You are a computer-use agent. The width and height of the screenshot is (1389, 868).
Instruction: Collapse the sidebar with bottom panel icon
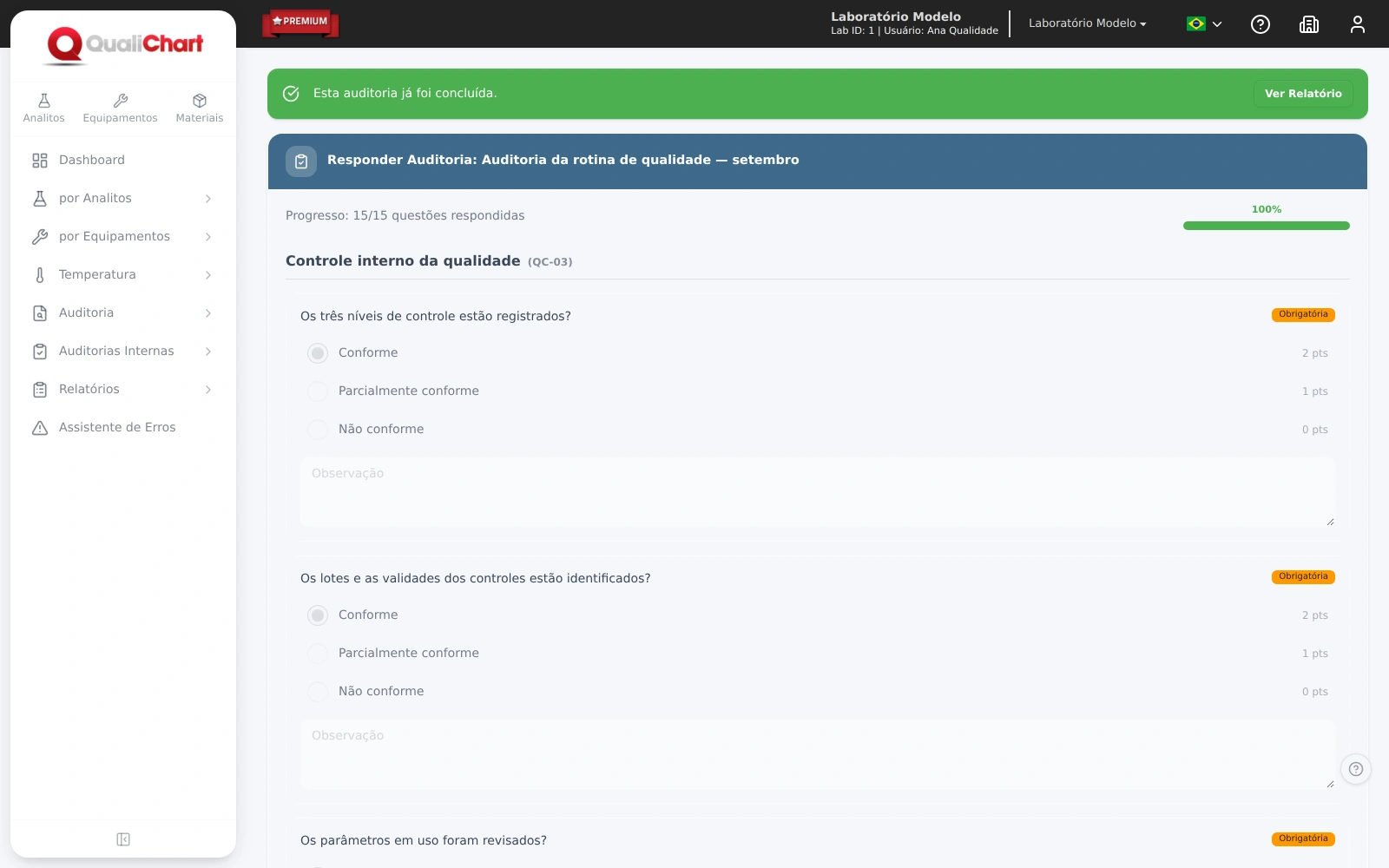pyautogui.click(x=123, y=839)
